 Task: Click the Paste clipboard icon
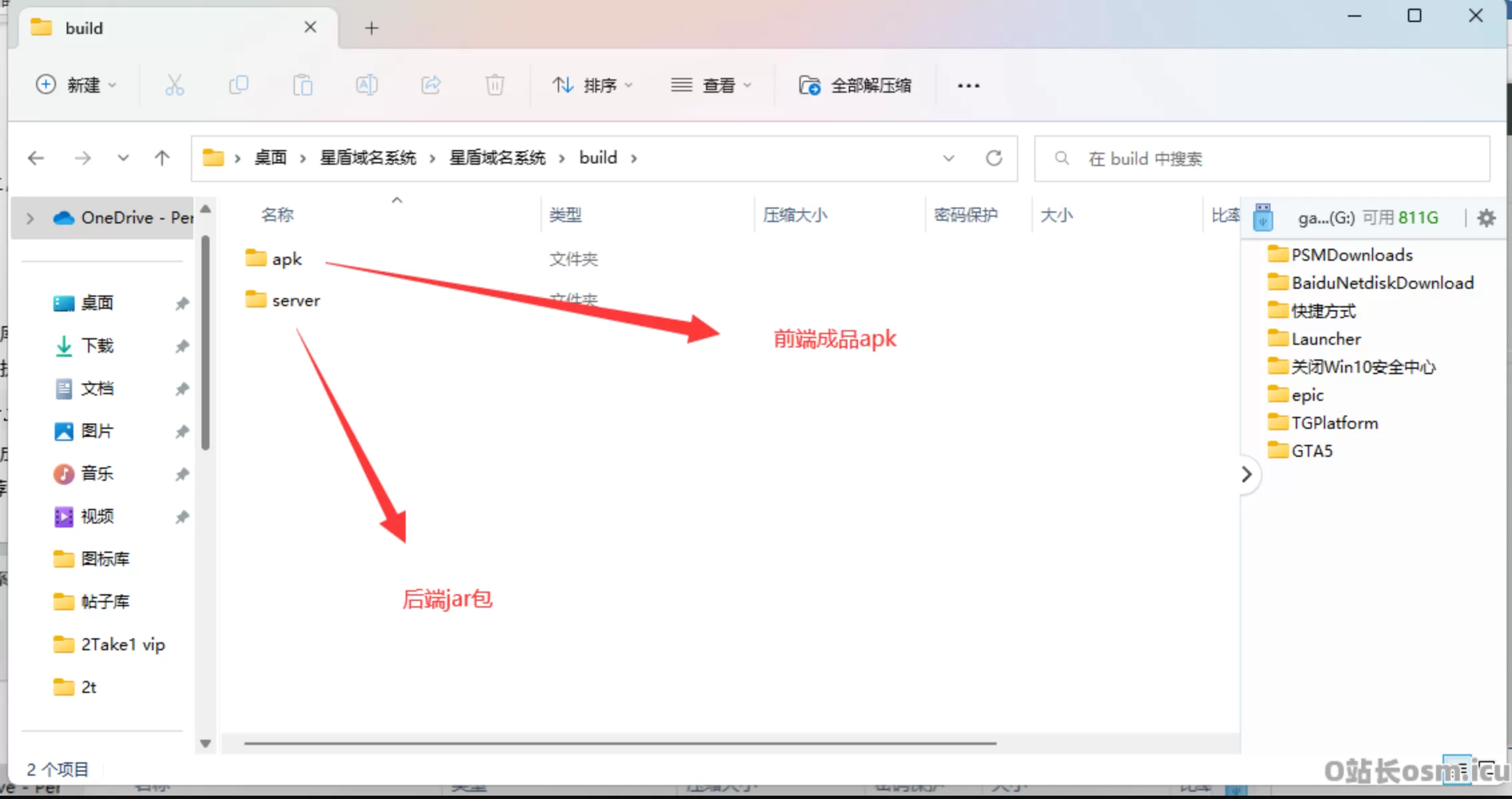tap(302, 85)
